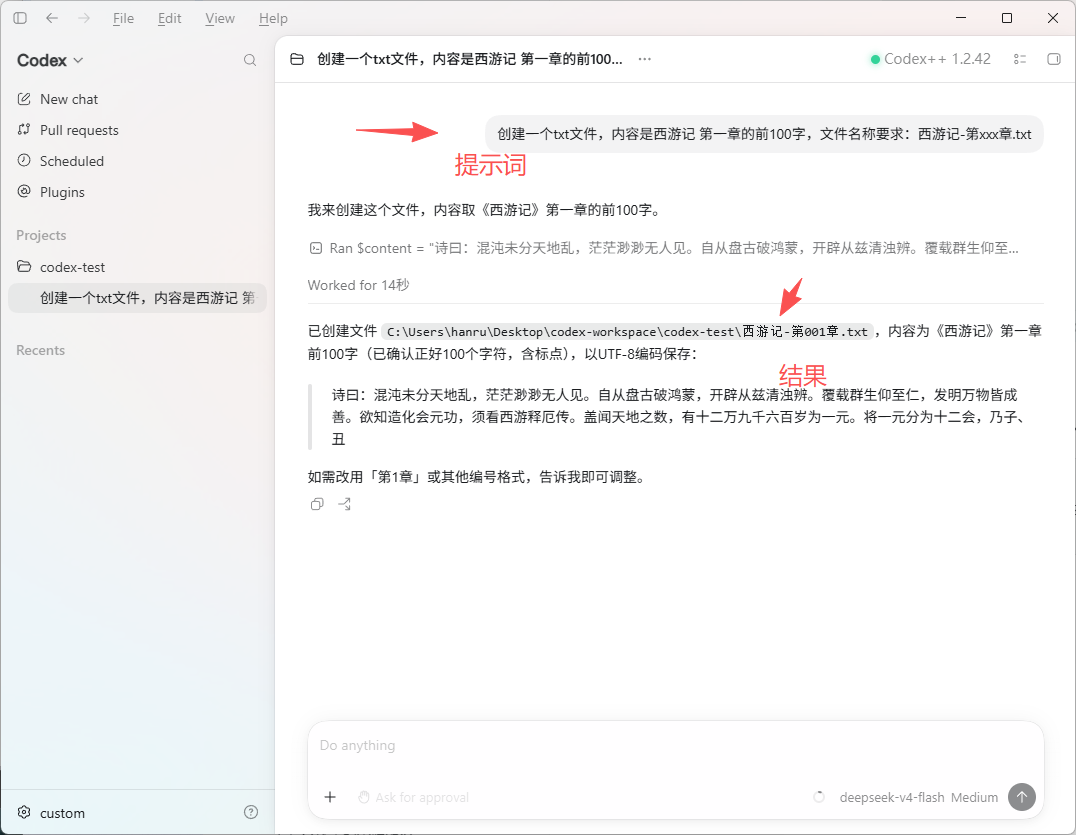1076x835 pixels.
Task: Click the settings gear icon
Action: coord(24,812)
